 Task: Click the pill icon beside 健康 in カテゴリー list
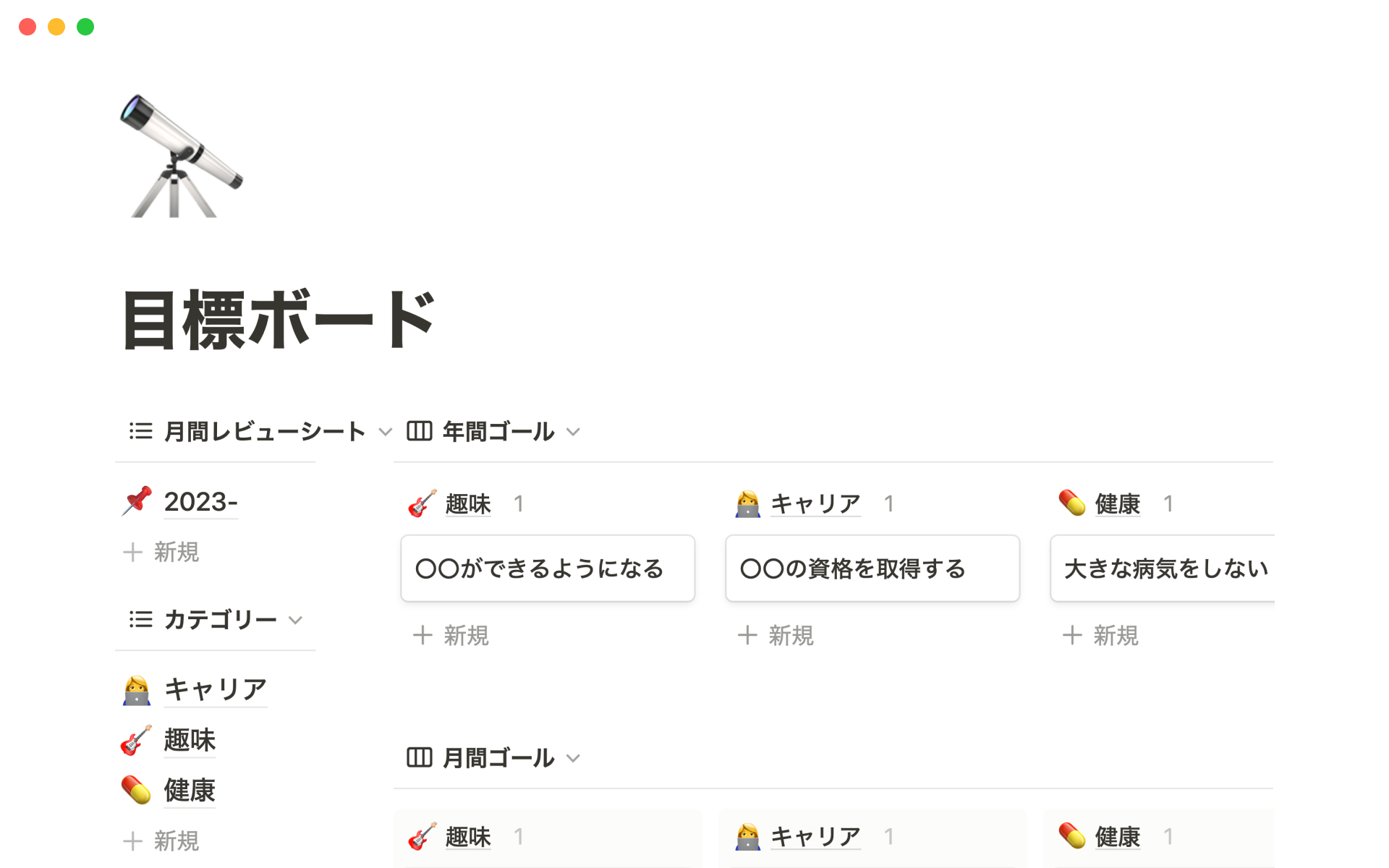pos(137,790)
